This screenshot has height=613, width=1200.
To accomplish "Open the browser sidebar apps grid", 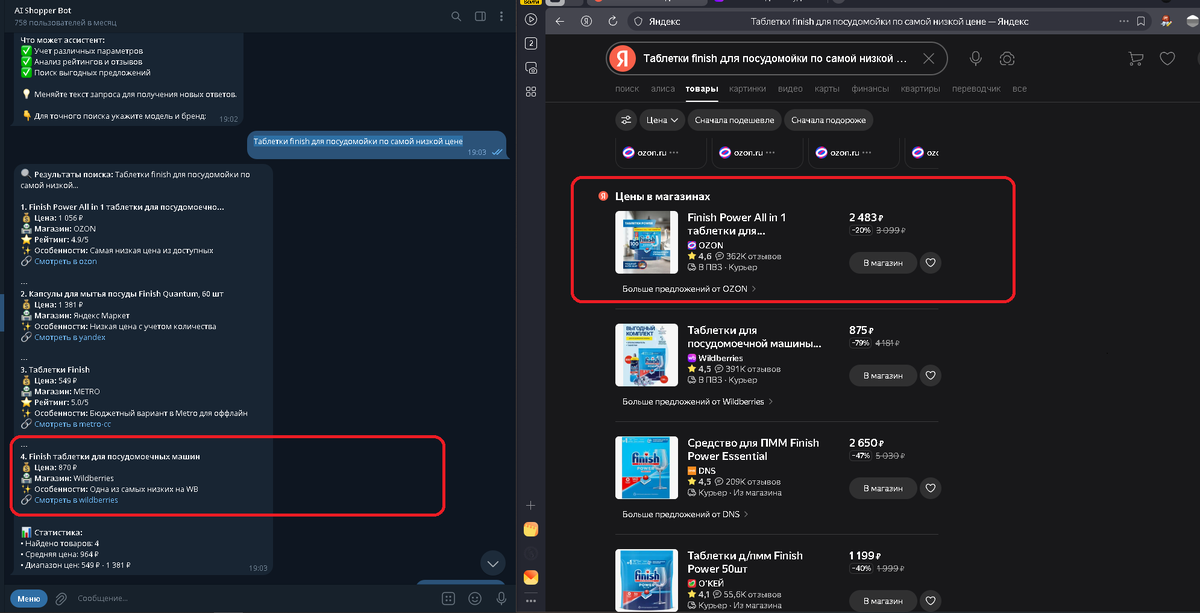I will coord(531,93).
